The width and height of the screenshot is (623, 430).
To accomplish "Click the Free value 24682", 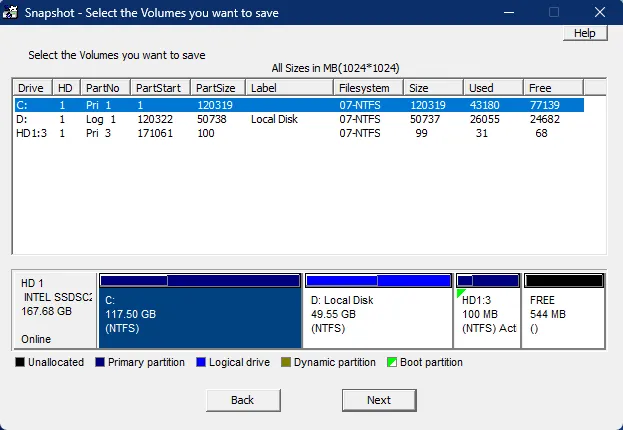I will (545, 119).
